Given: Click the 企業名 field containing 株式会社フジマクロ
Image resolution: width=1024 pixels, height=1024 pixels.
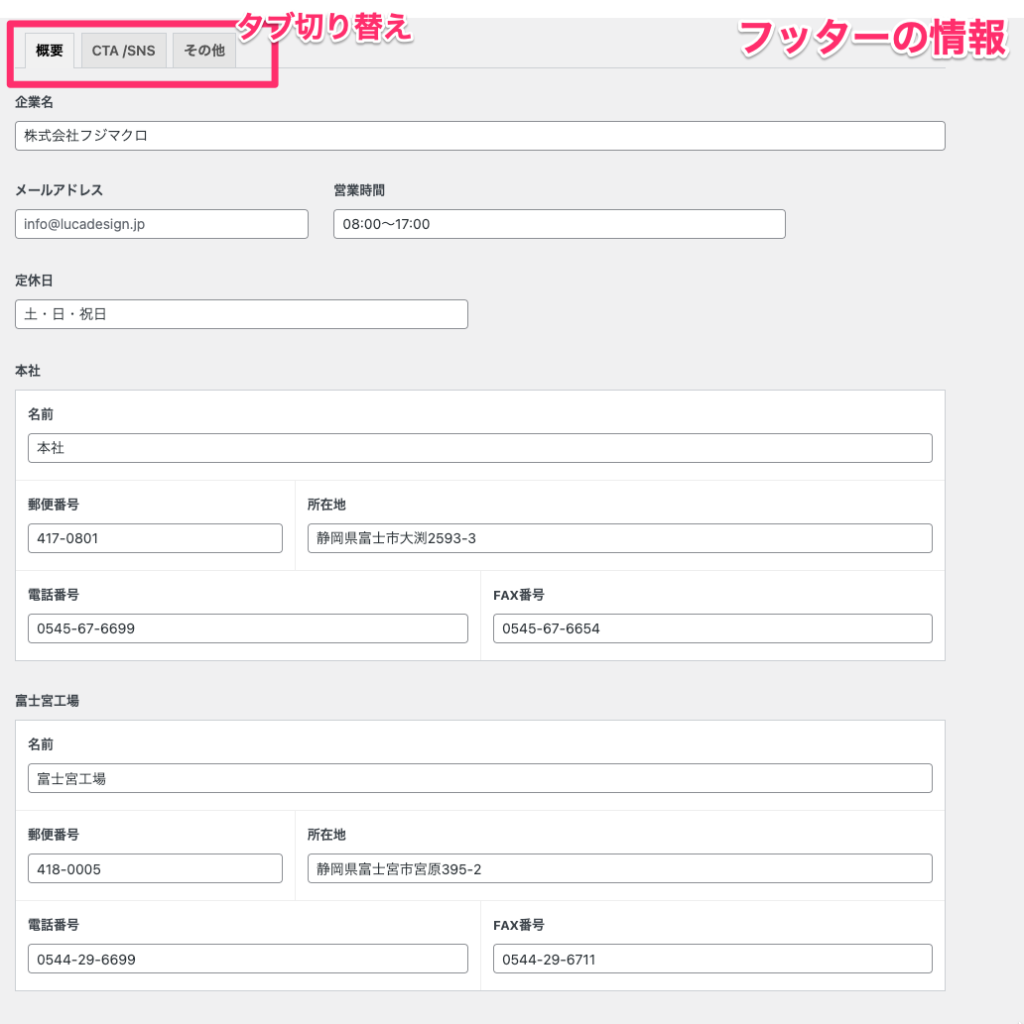Looking at the screenshot, I should tap(480, 136).
